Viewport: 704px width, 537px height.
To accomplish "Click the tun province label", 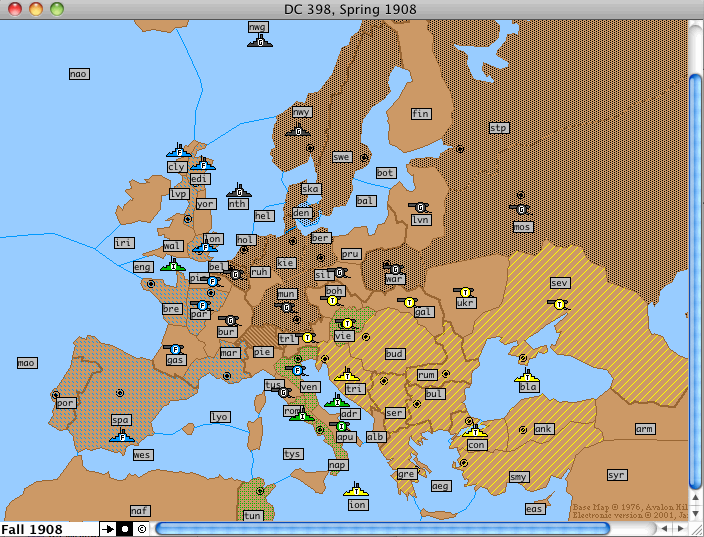I will pos(252,515).
